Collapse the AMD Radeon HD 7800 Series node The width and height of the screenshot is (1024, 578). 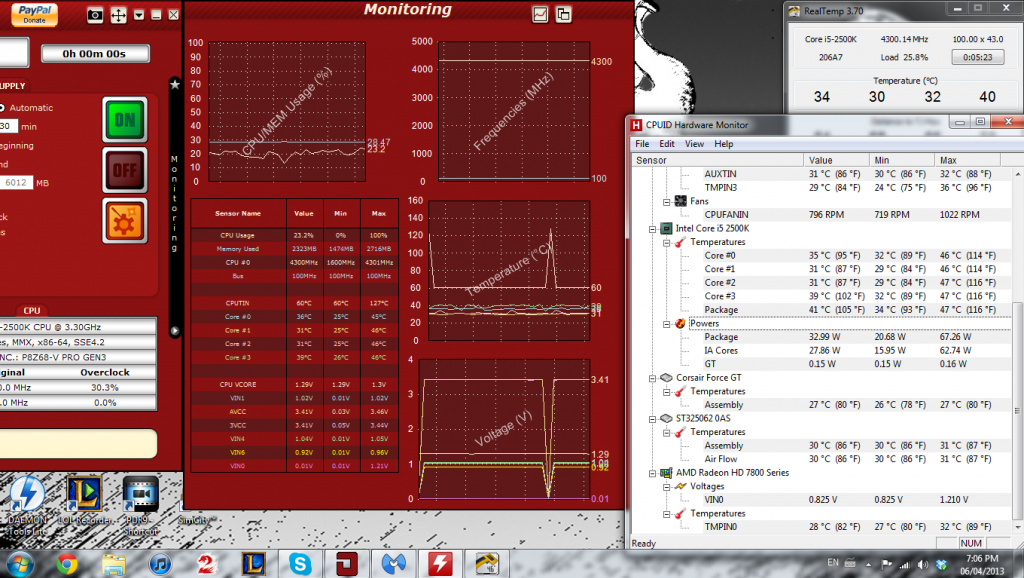pyautogui.click(x=652, y=473)
